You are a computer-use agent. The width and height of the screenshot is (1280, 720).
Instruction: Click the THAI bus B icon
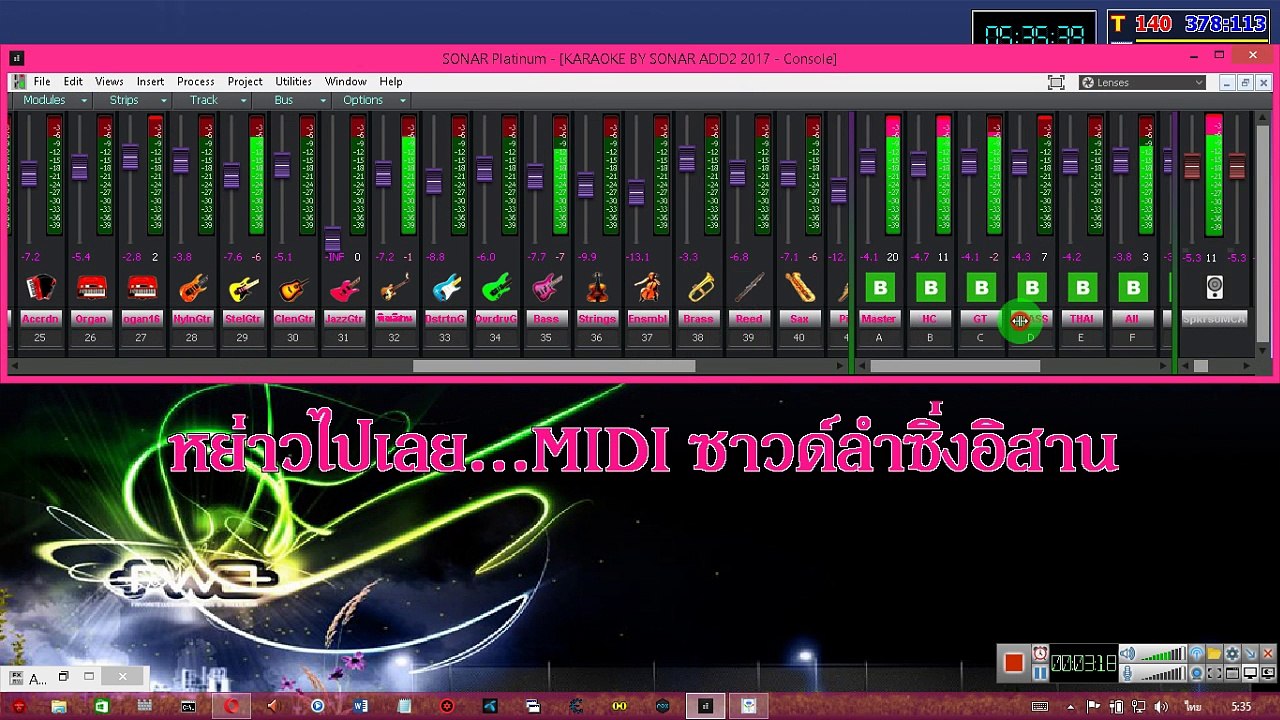click(1082, 288)
